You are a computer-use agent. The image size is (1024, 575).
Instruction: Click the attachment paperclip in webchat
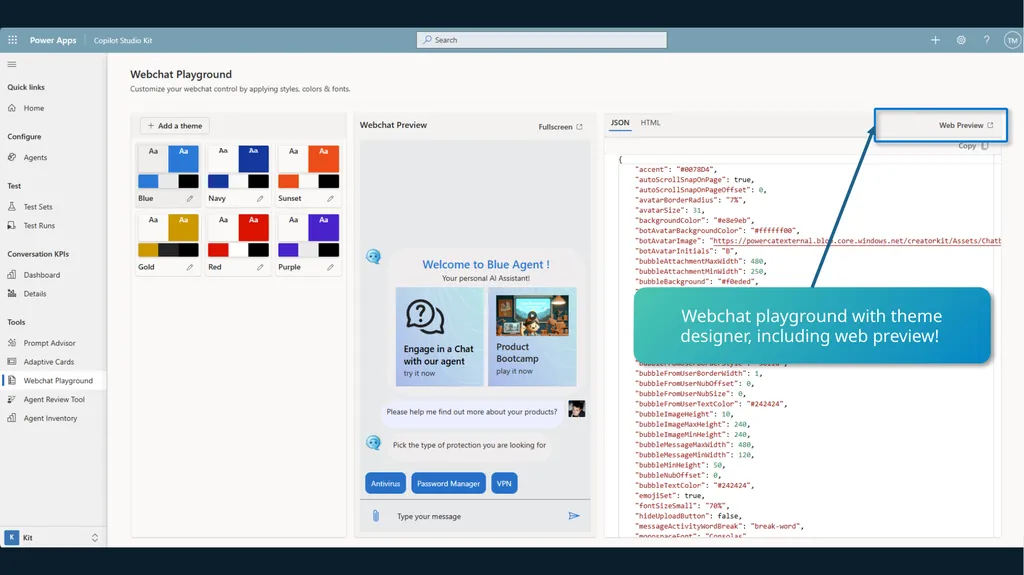tap(376, 516)
